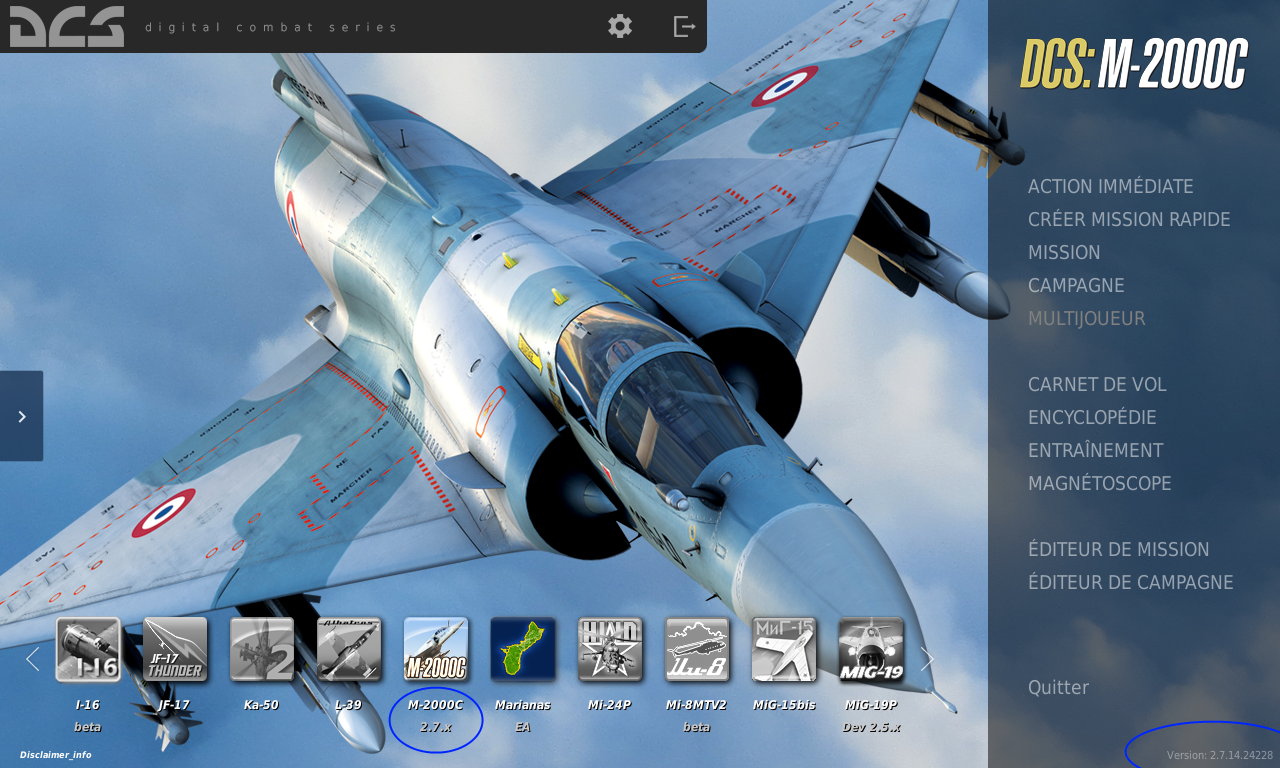Click the "Mi-8MTV2 beta" module label
Viewport: 1280px width, 768px height.
click(697, 716)
